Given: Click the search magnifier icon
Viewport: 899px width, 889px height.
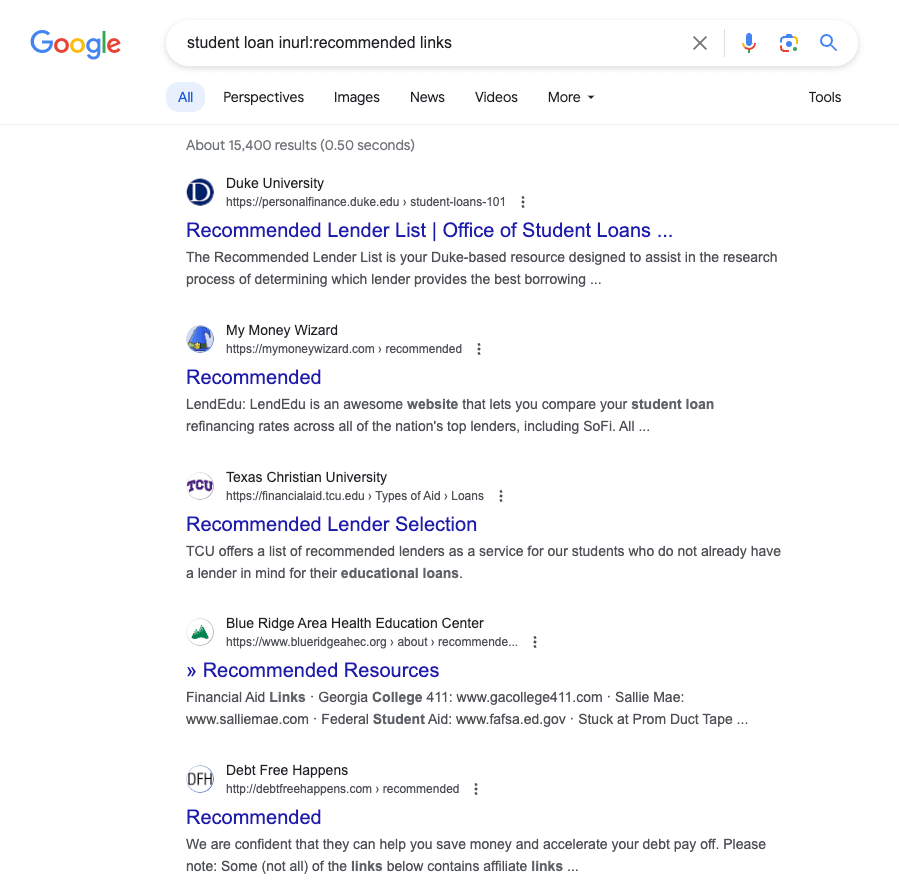Looking at the screenshot, I should [828, 43].
